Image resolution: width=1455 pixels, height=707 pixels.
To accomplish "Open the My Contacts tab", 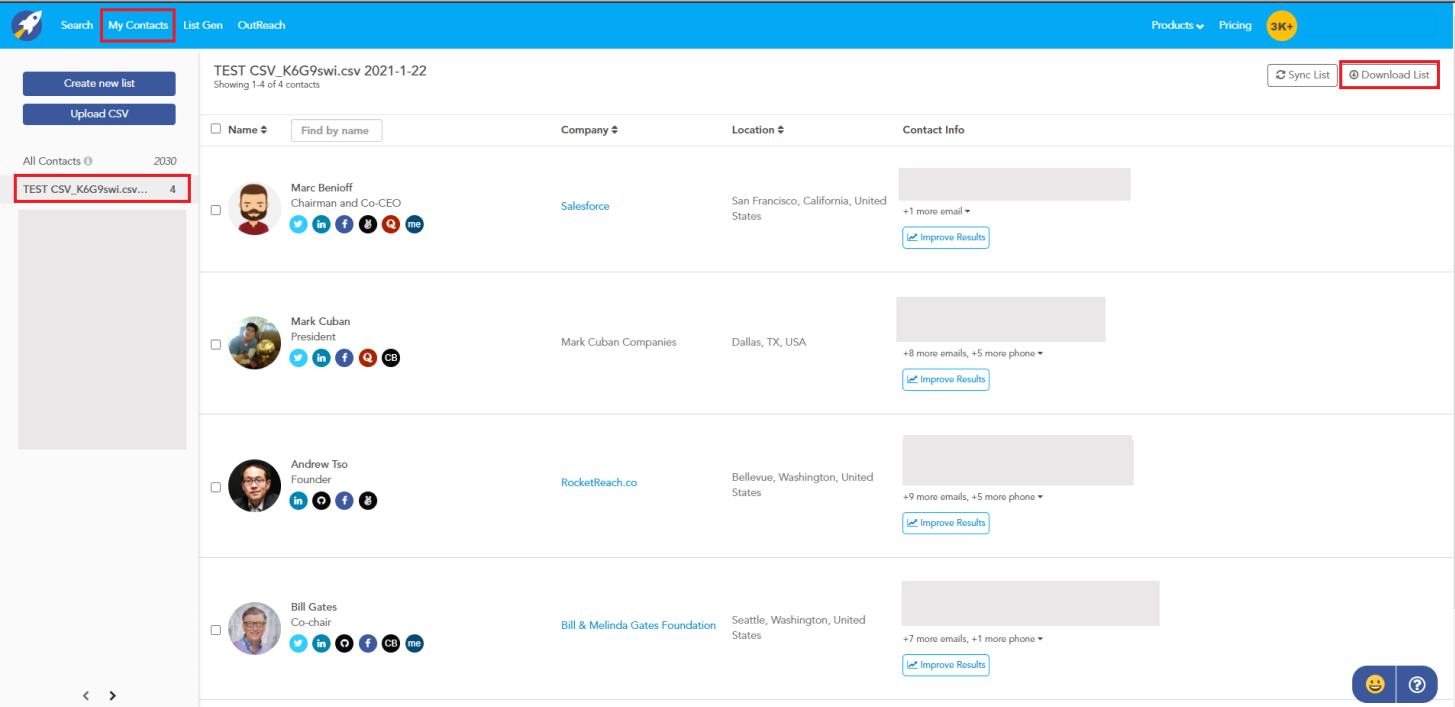I will 138,25.
